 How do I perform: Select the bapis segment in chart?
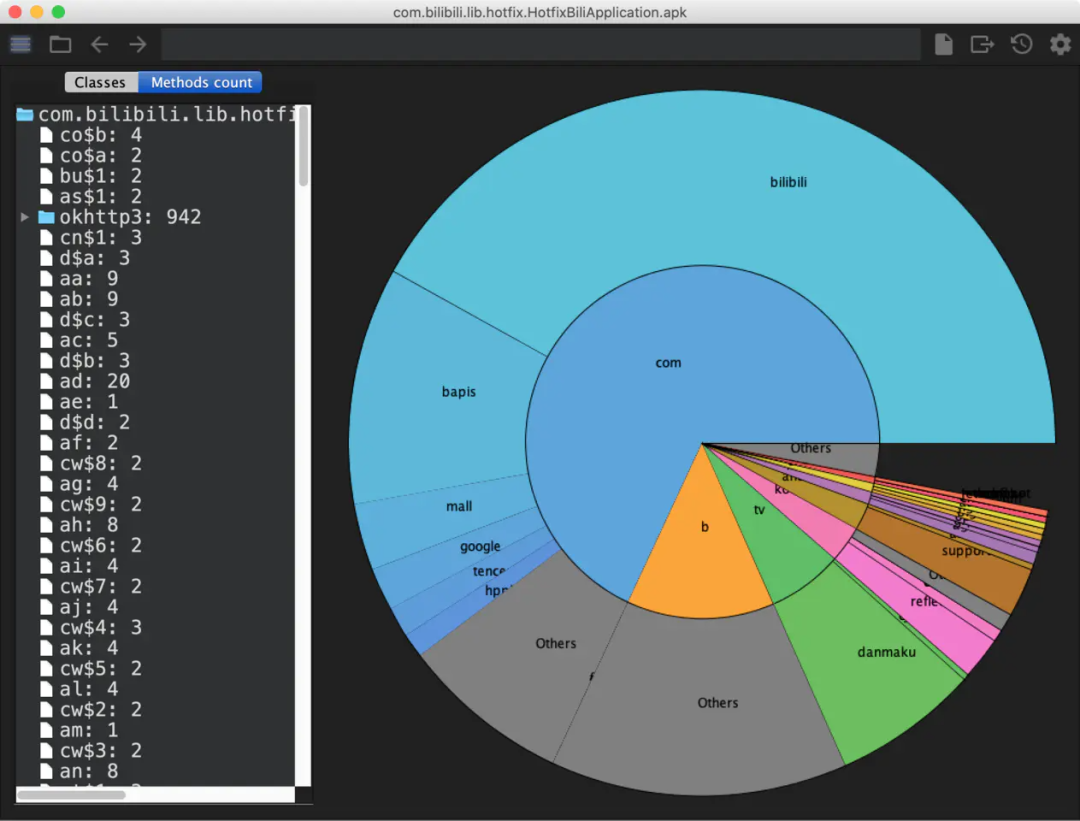[459, 391]
